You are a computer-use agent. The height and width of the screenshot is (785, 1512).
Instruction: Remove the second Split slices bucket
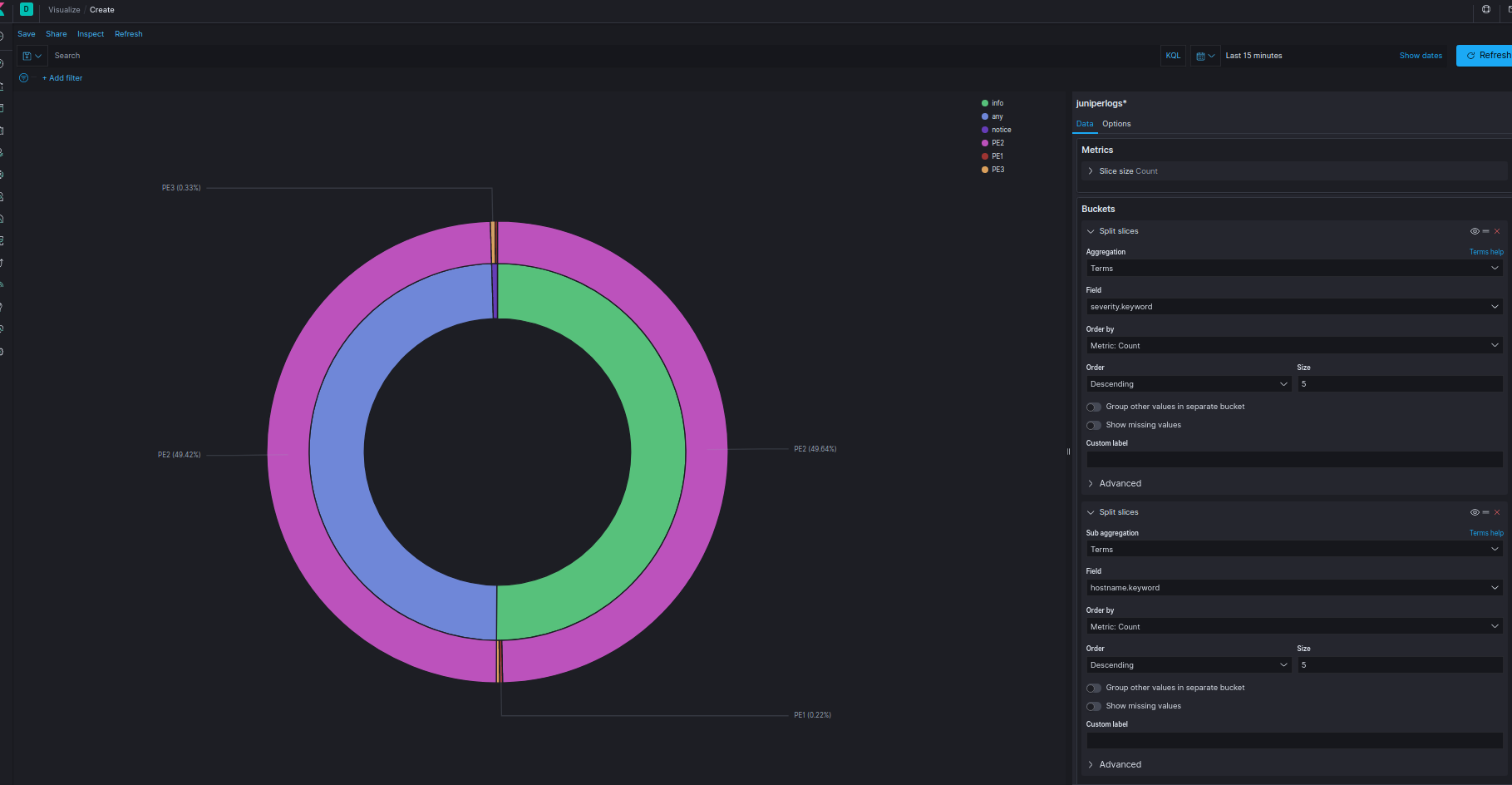click(1497, 512)
